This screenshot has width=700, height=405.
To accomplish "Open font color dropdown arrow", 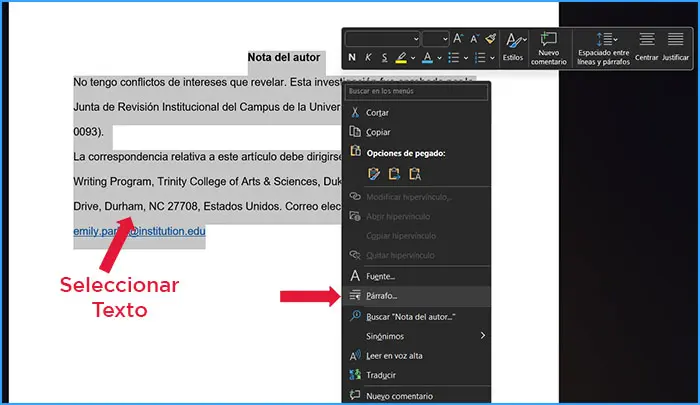I will pos(439,58).
